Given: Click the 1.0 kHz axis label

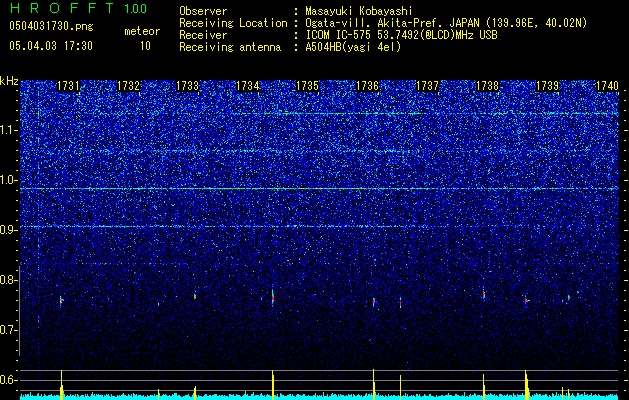Looking at the screenshot, I should 9,180.
